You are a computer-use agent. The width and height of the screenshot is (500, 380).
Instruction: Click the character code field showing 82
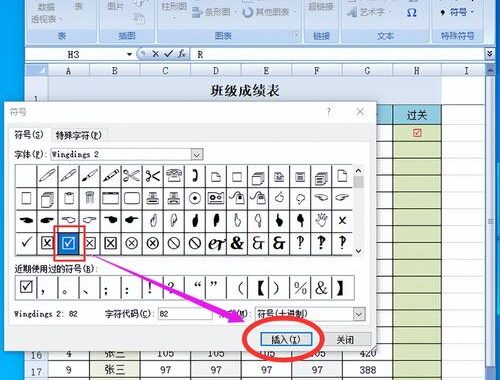click(x=185, y=314)
